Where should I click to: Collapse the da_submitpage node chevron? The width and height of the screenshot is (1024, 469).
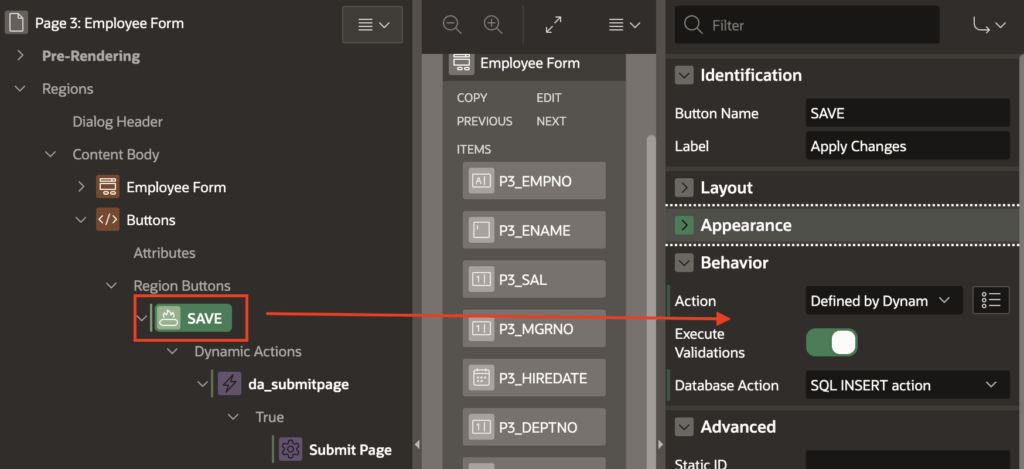pyautogui.click(x=202, y=384)
